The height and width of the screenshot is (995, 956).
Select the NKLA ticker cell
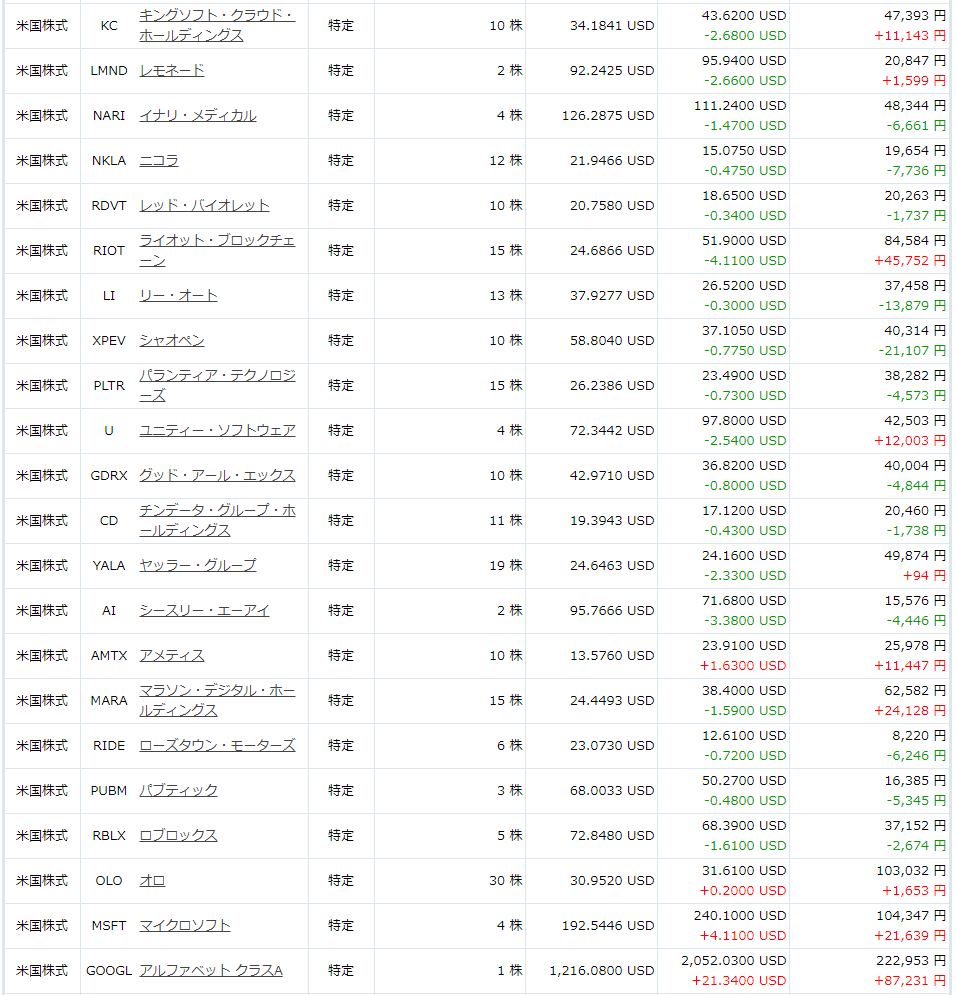pos(109,161)
